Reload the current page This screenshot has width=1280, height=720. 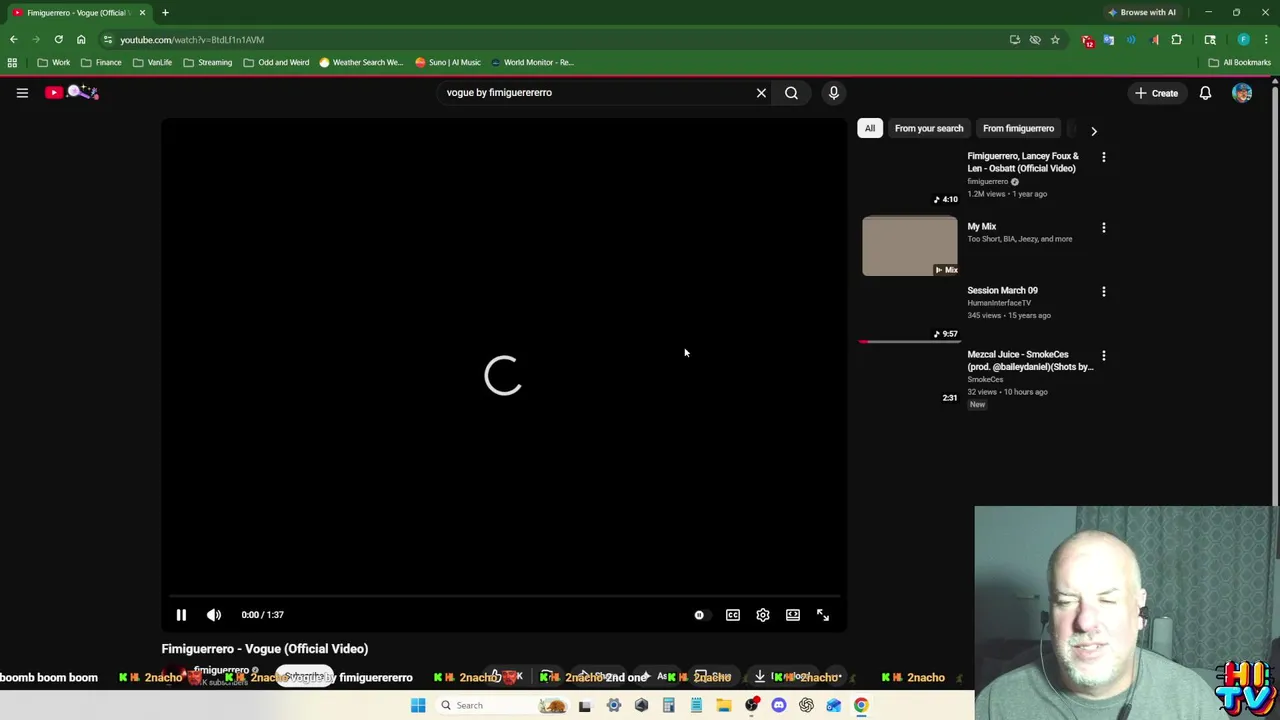pyautogui.click(x=58, y=40)
